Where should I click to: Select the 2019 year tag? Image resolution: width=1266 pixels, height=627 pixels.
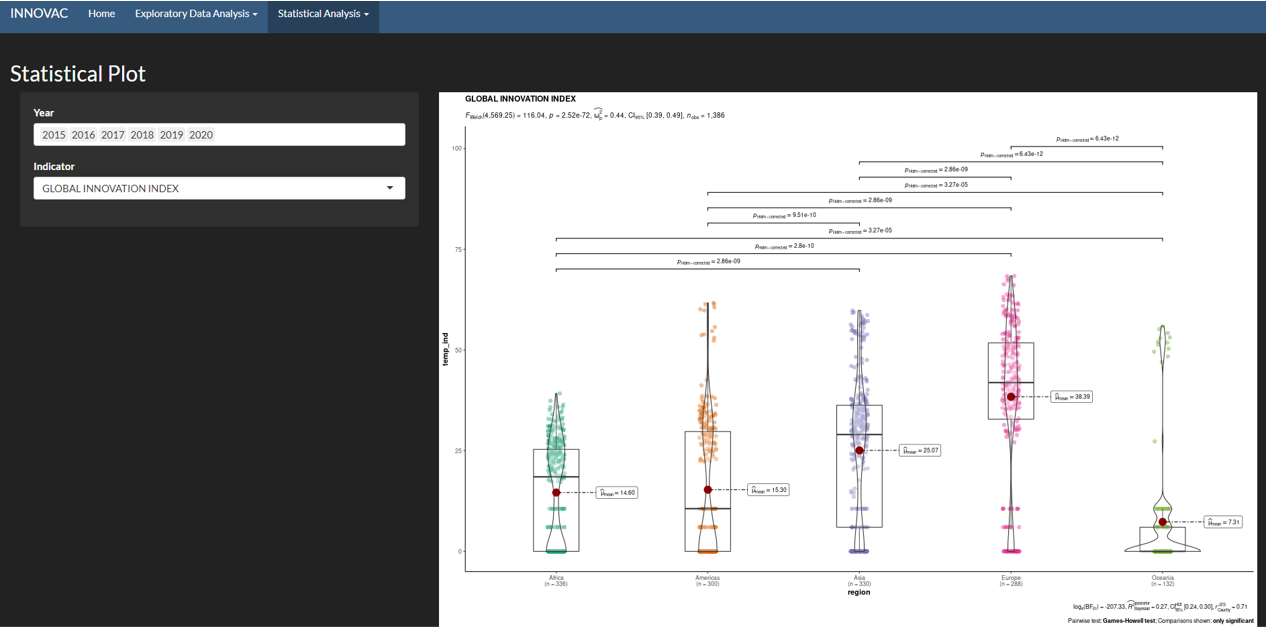172,135
